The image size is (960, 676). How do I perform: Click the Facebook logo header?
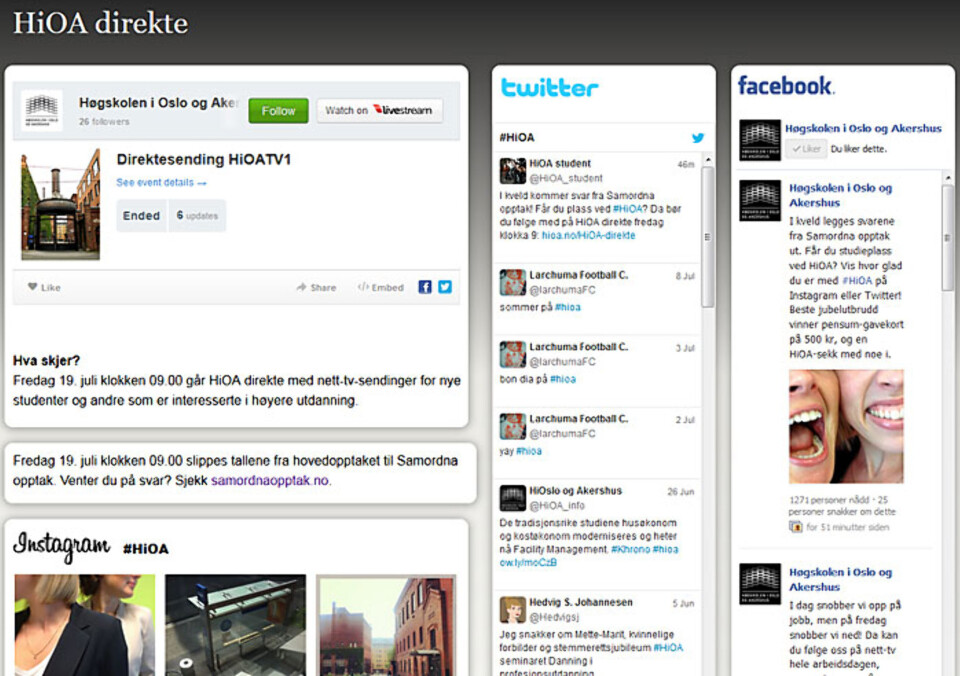(786, 86)
